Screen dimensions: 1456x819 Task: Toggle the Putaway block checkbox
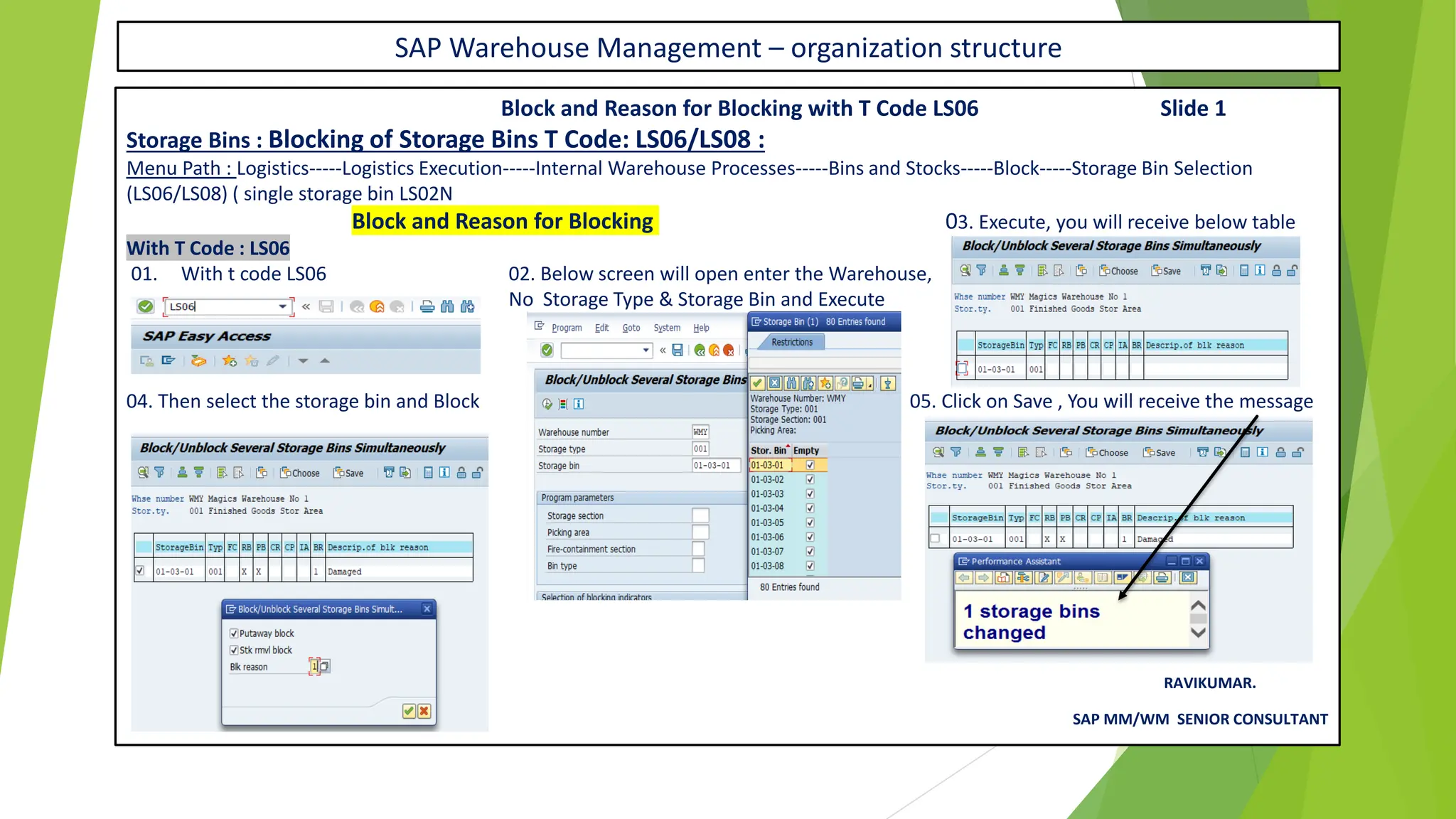(234, 633)
